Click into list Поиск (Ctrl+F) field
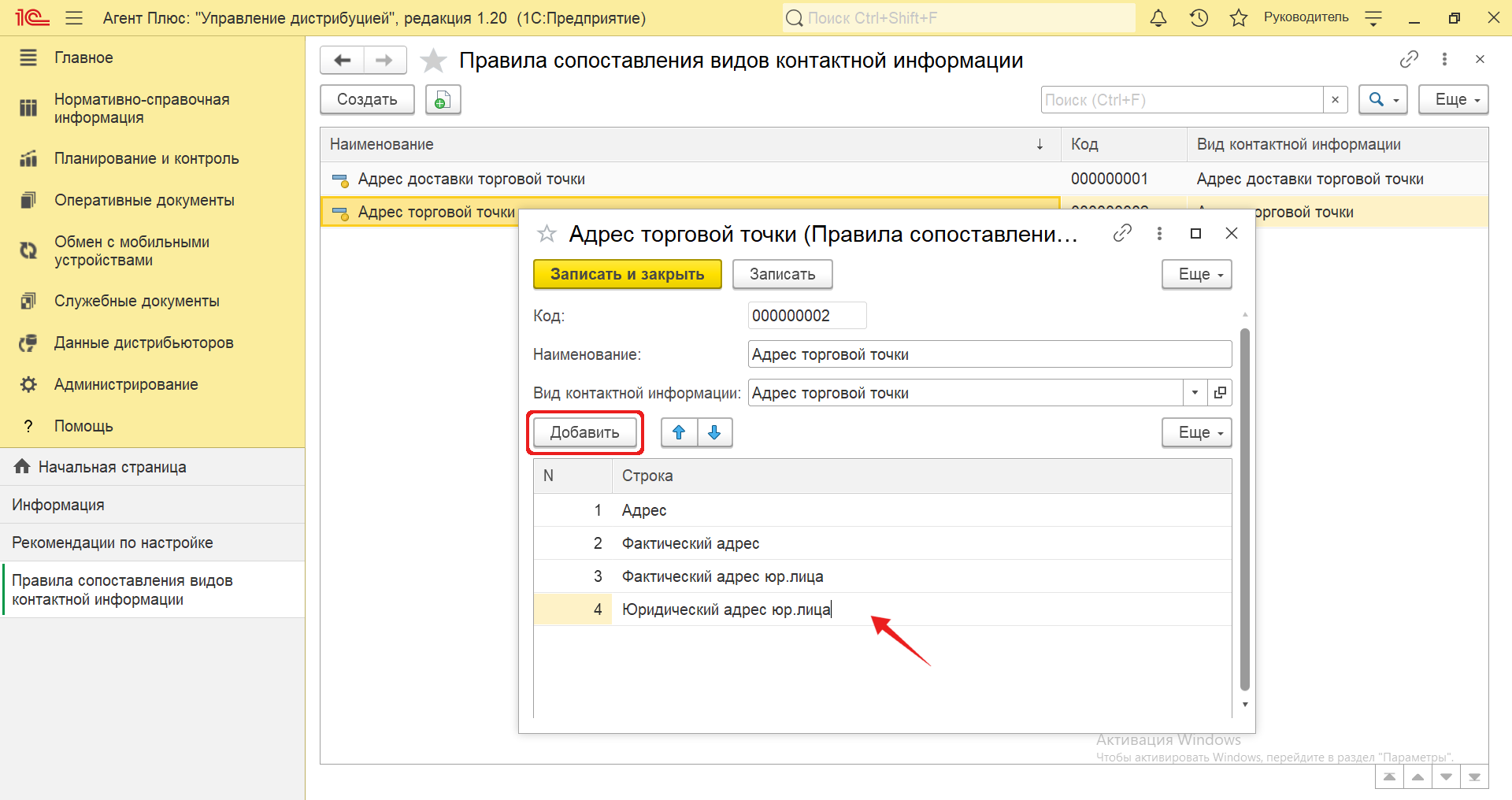 1182,100
